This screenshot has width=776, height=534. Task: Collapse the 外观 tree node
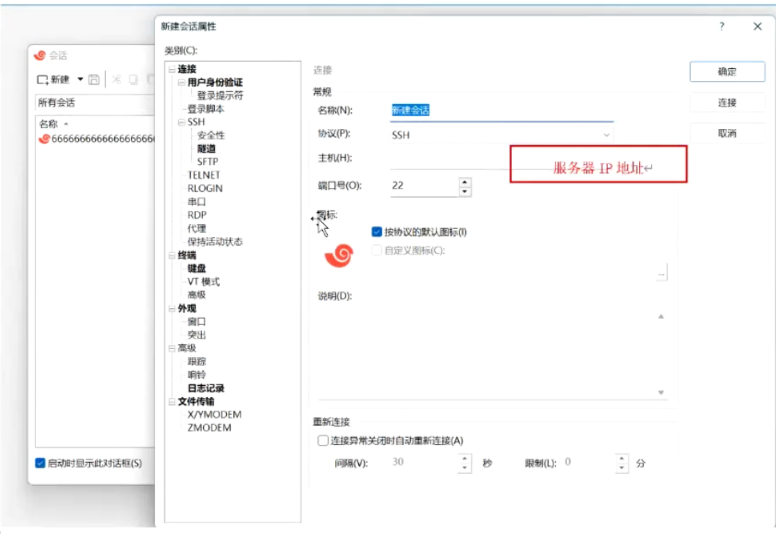coord(172,309)
